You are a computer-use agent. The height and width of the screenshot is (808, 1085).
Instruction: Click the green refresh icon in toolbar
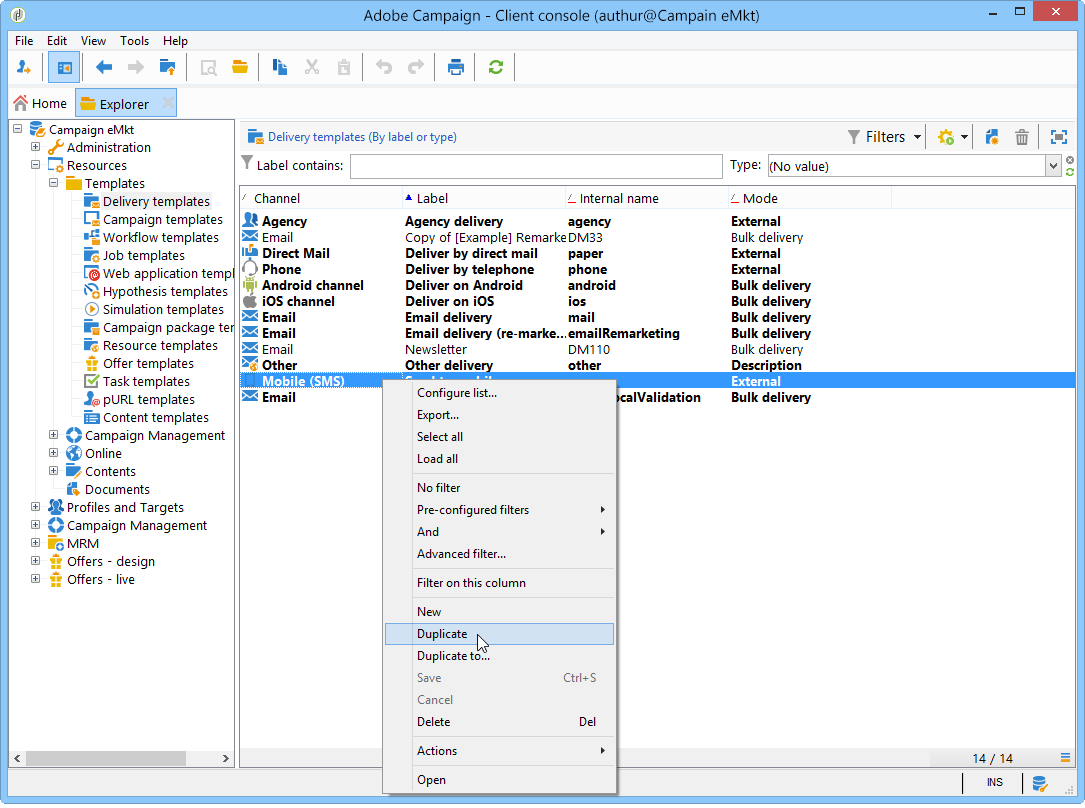tap(495, 67)
